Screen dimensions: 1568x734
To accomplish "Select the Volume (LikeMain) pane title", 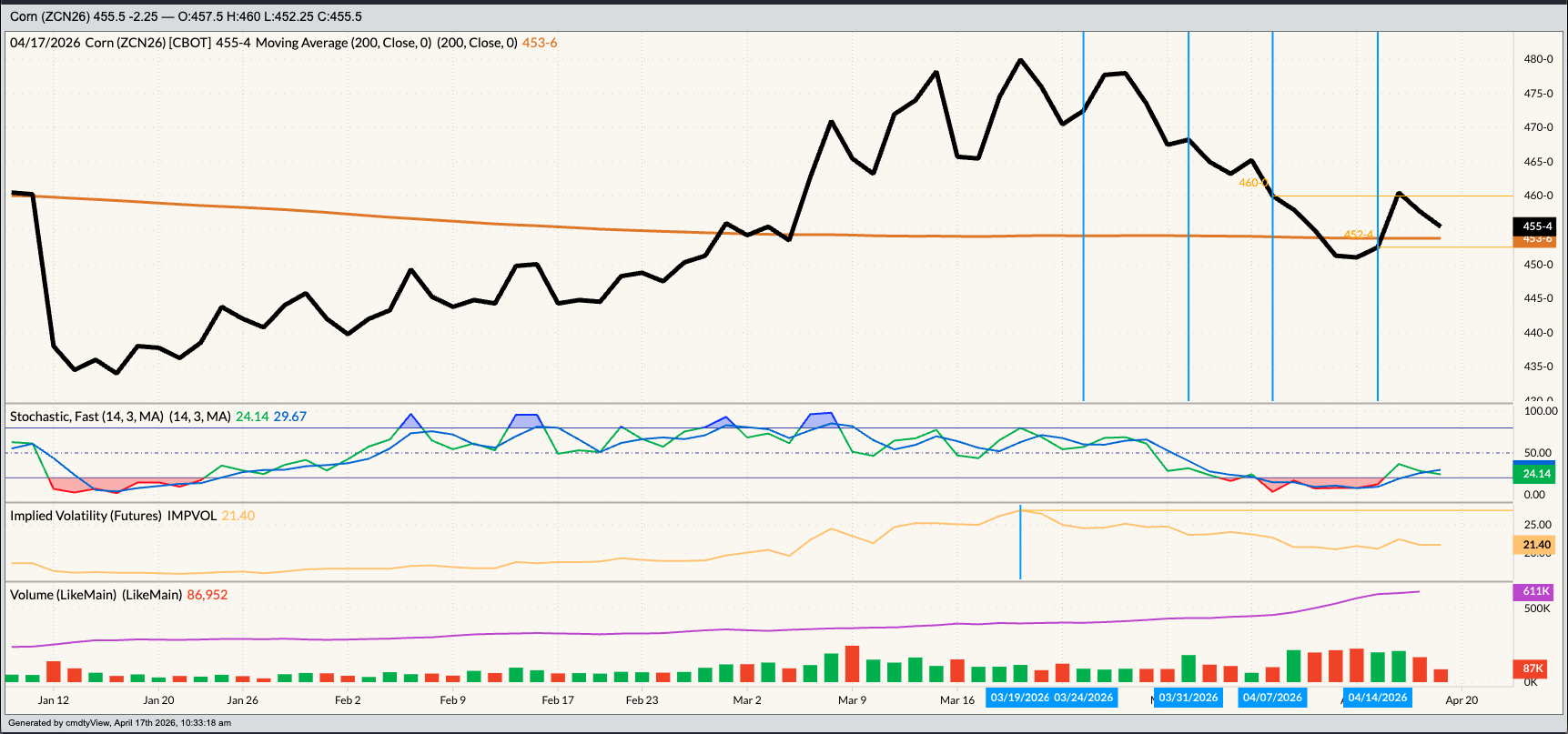I will click(x=96, y=595).
